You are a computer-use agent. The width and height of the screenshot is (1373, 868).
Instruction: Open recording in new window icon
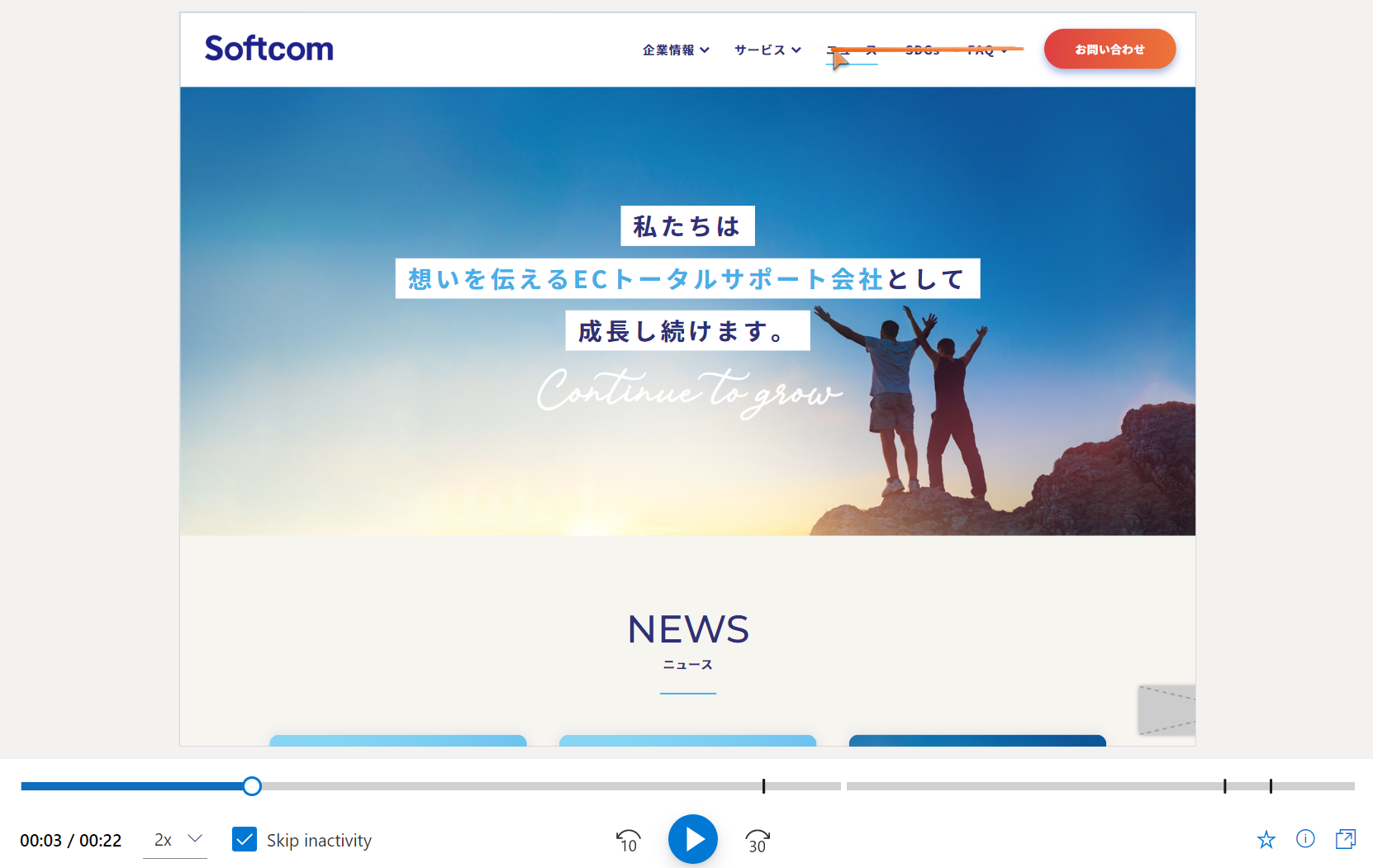pos(1346,839)
